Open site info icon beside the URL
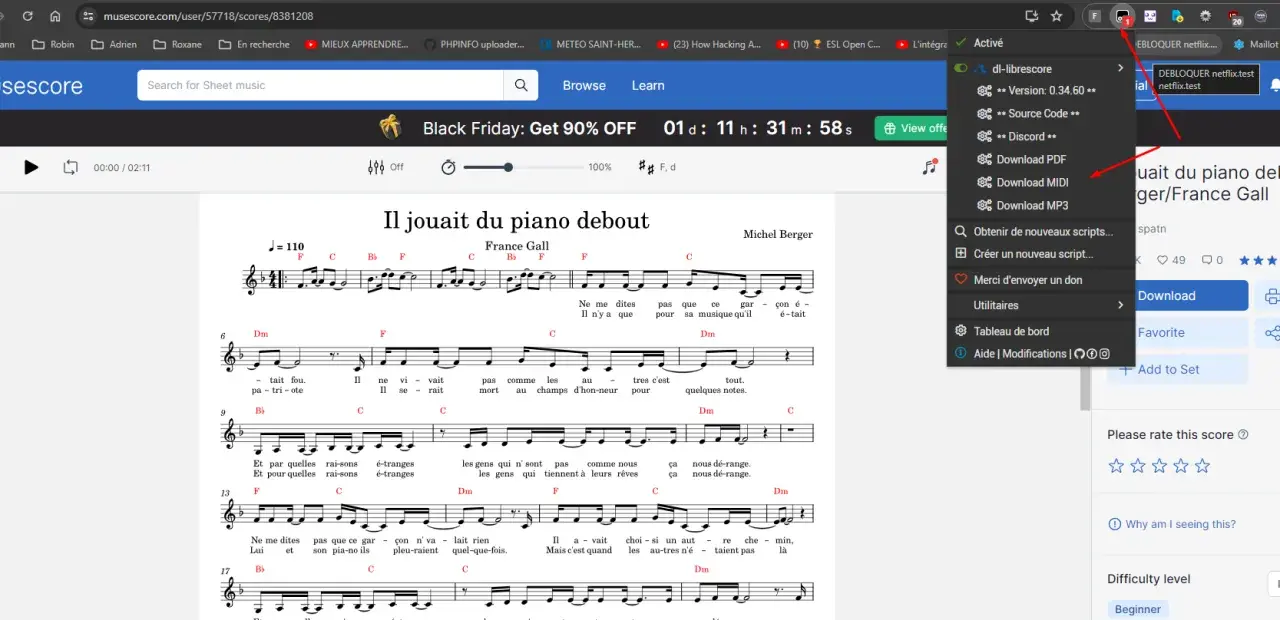Viewport: 1280px width, 620px height. 88,16
